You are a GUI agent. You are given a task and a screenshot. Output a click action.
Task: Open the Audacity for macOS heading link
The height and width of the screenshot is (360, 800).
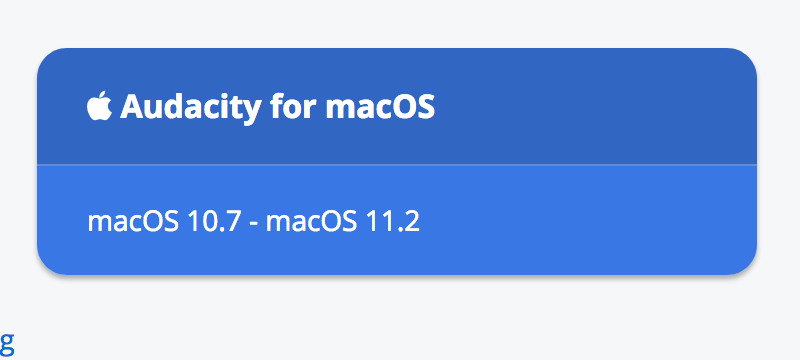(x=261, y=107)
